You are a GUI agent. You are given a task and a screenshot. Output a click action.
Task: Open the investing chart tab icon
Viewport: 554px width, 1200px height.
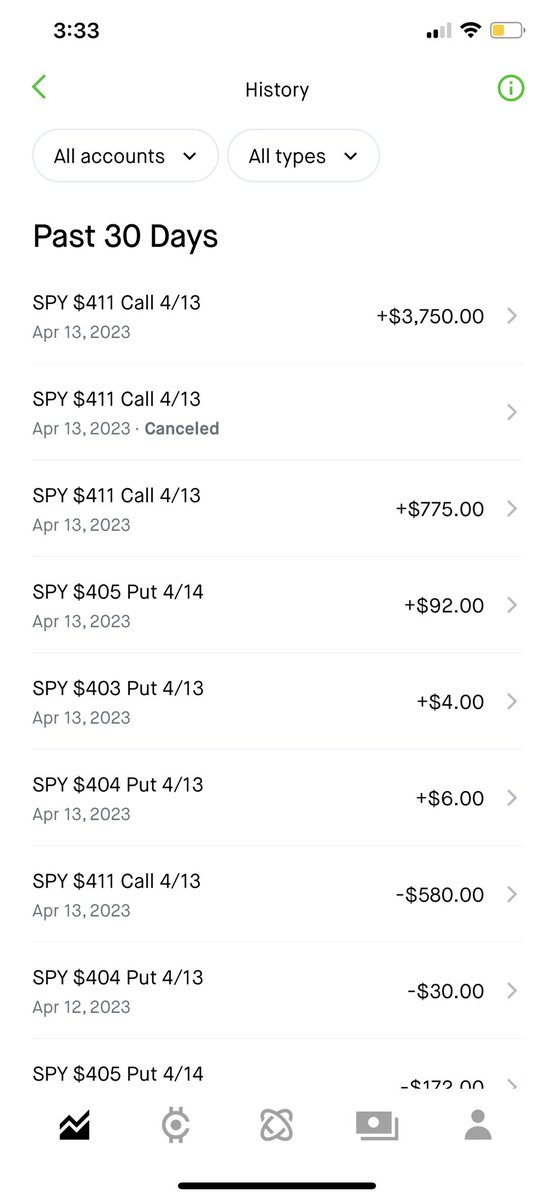coord(75,1124)
